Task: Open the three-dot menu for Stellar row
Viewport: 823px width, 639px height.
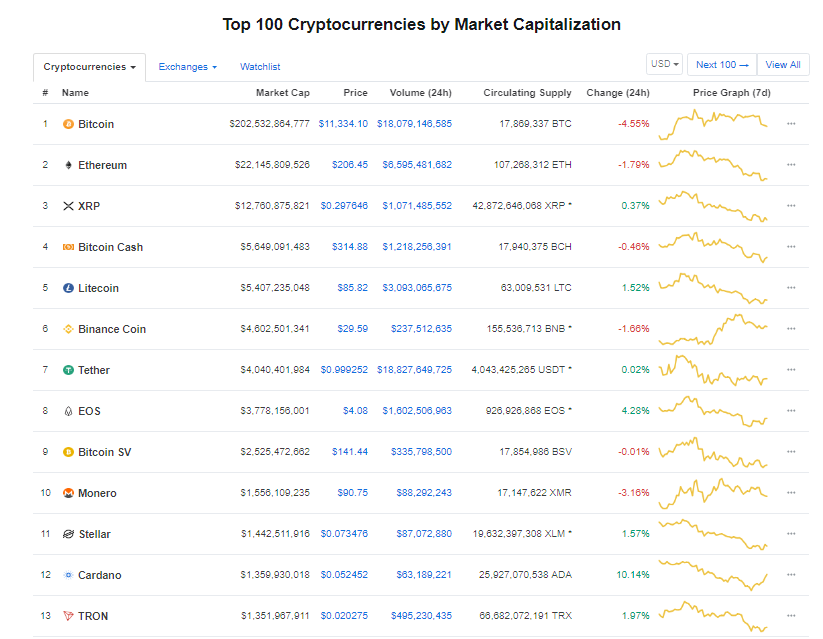Action: coord(791,533)
